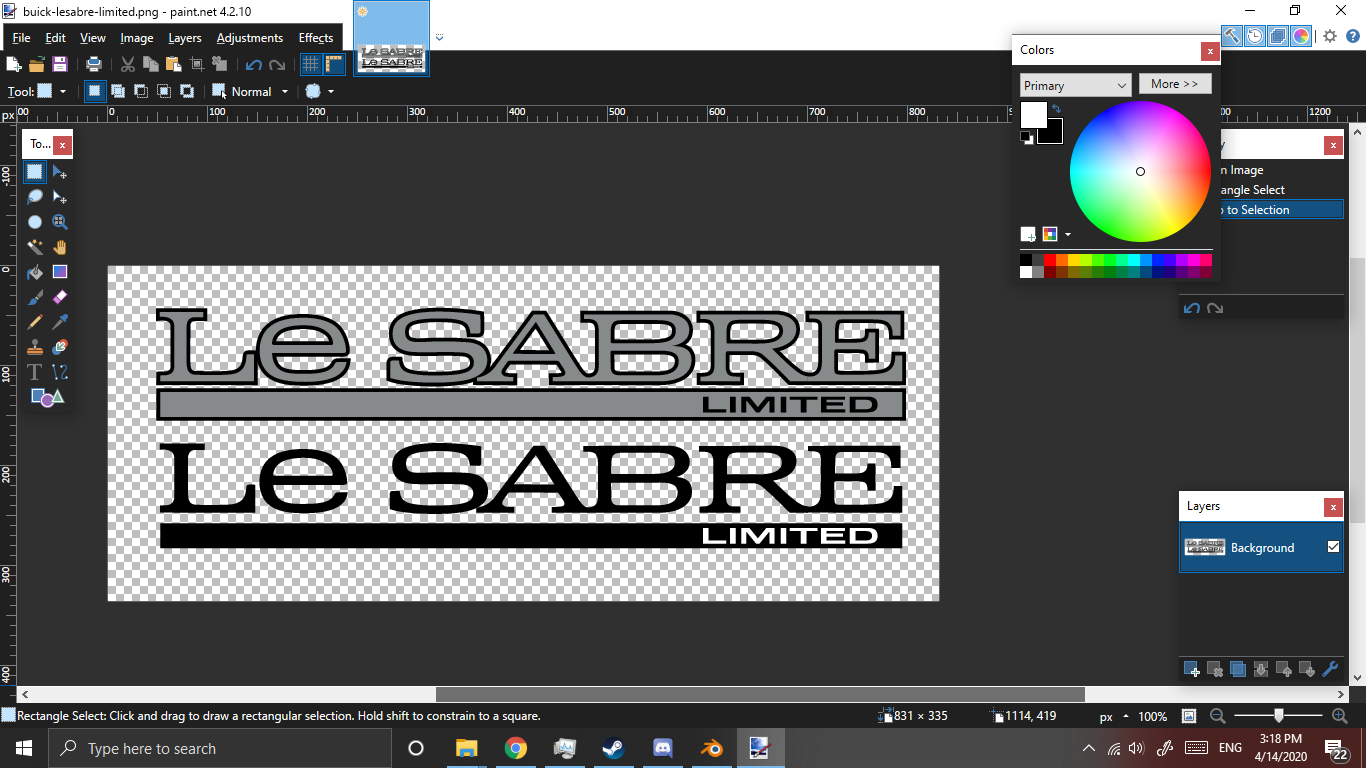This screenshot has height=768, width=1366.
Task: Select the Line/Curve tool
Action: (x=60, y=372)
